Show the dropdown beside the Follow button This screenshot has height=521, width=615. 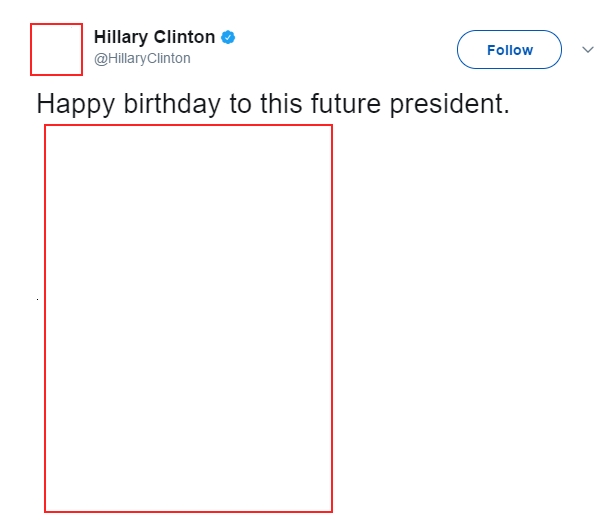pos(588,50)
